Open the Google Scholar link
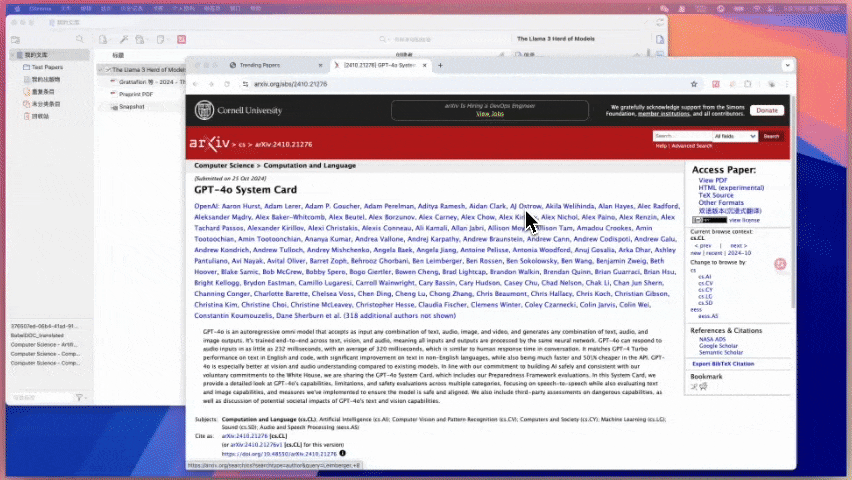The width and height of the screenshot is (852, 480). 718,346
